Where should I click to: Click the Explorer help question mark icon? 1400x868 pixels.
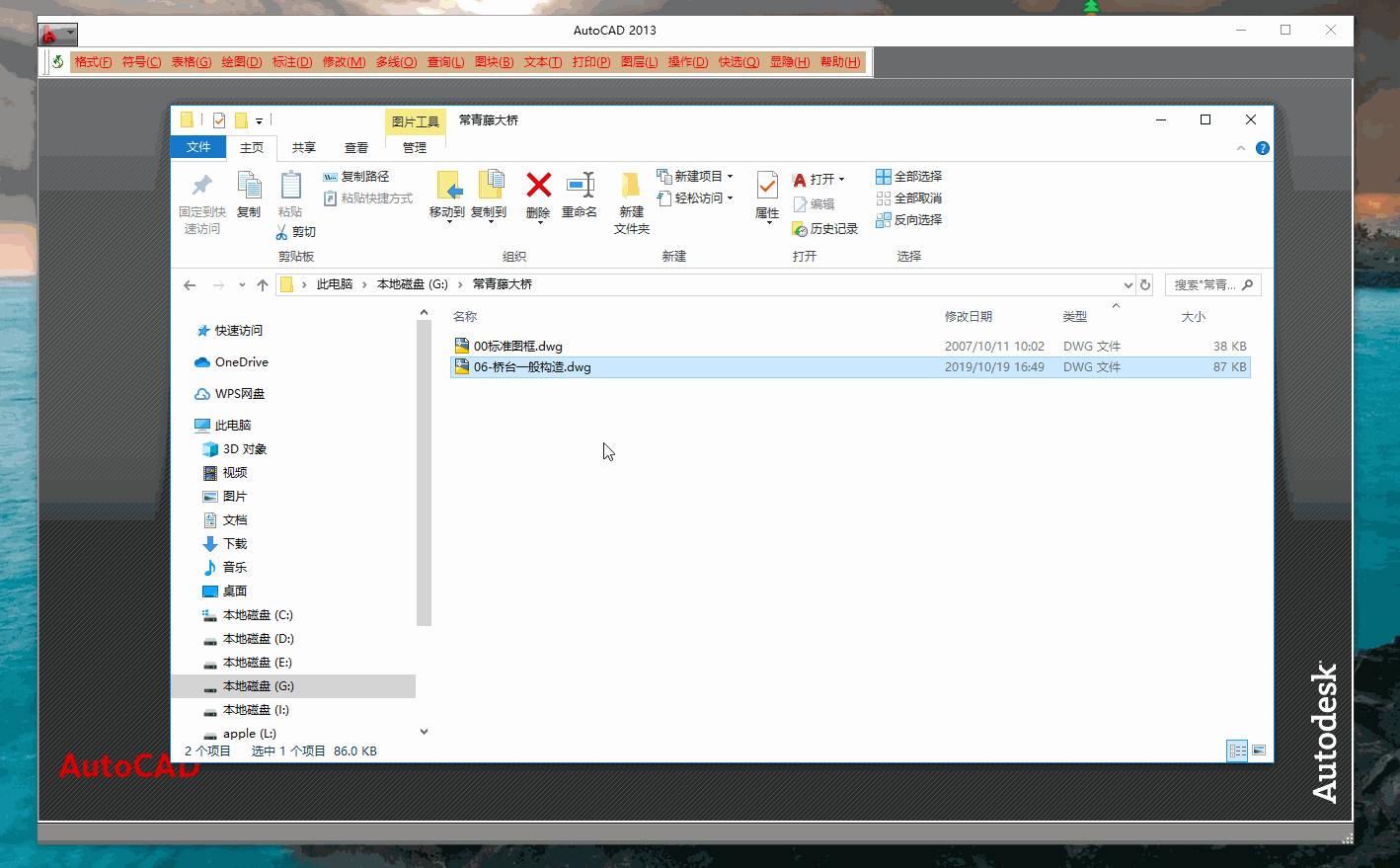[x=1262, y=148]
